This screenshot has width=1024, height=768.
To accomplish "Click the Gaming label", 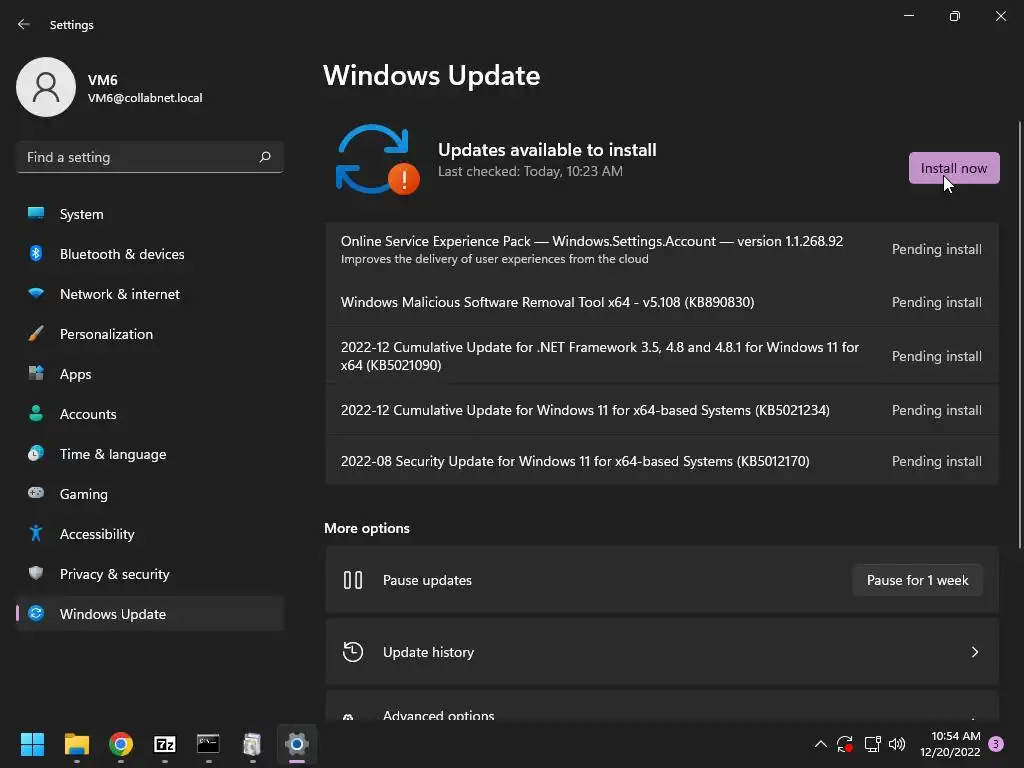I will click(x=84, y=494).
